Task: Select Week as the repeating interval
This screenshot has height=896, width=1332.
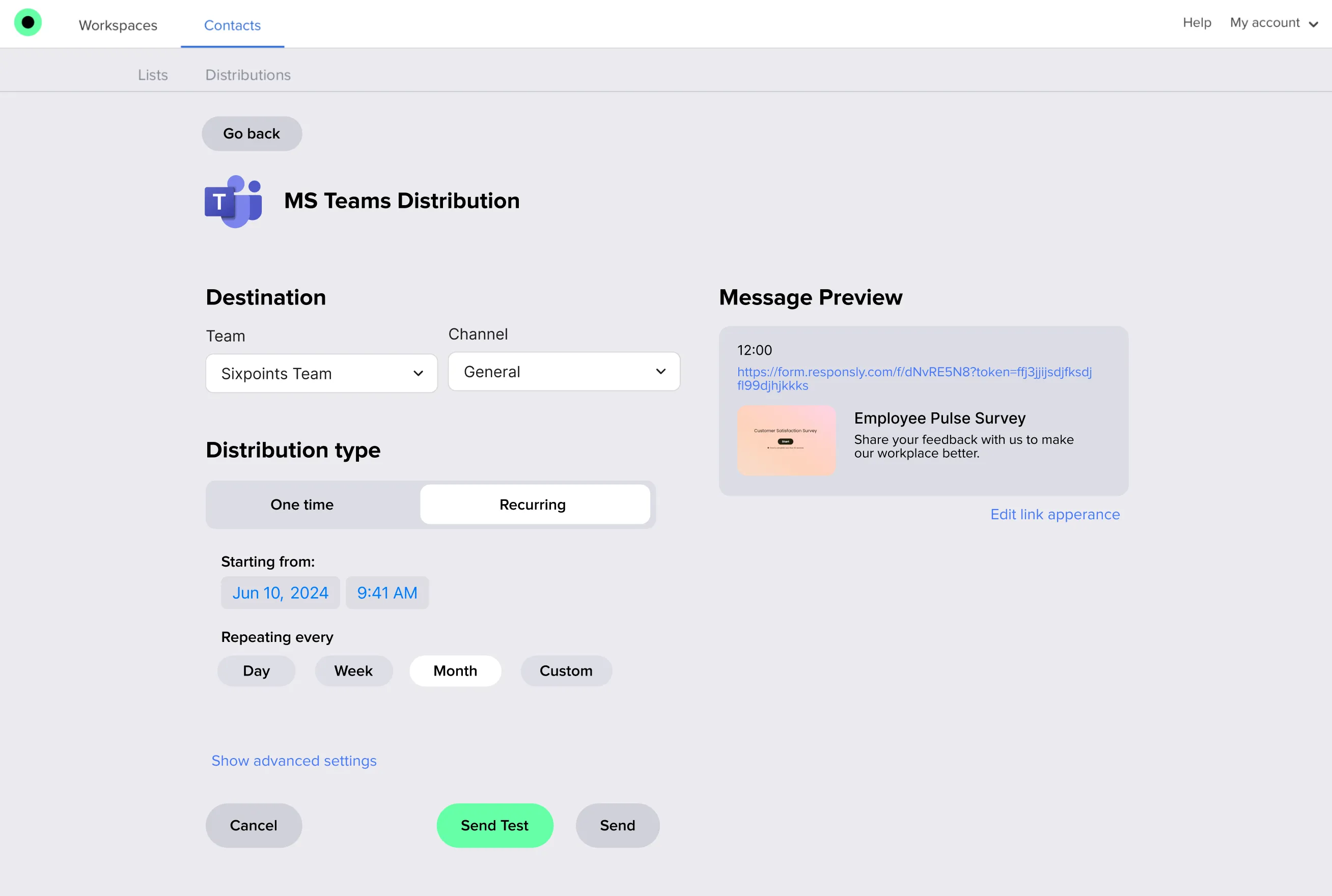Action: (354, 670)
